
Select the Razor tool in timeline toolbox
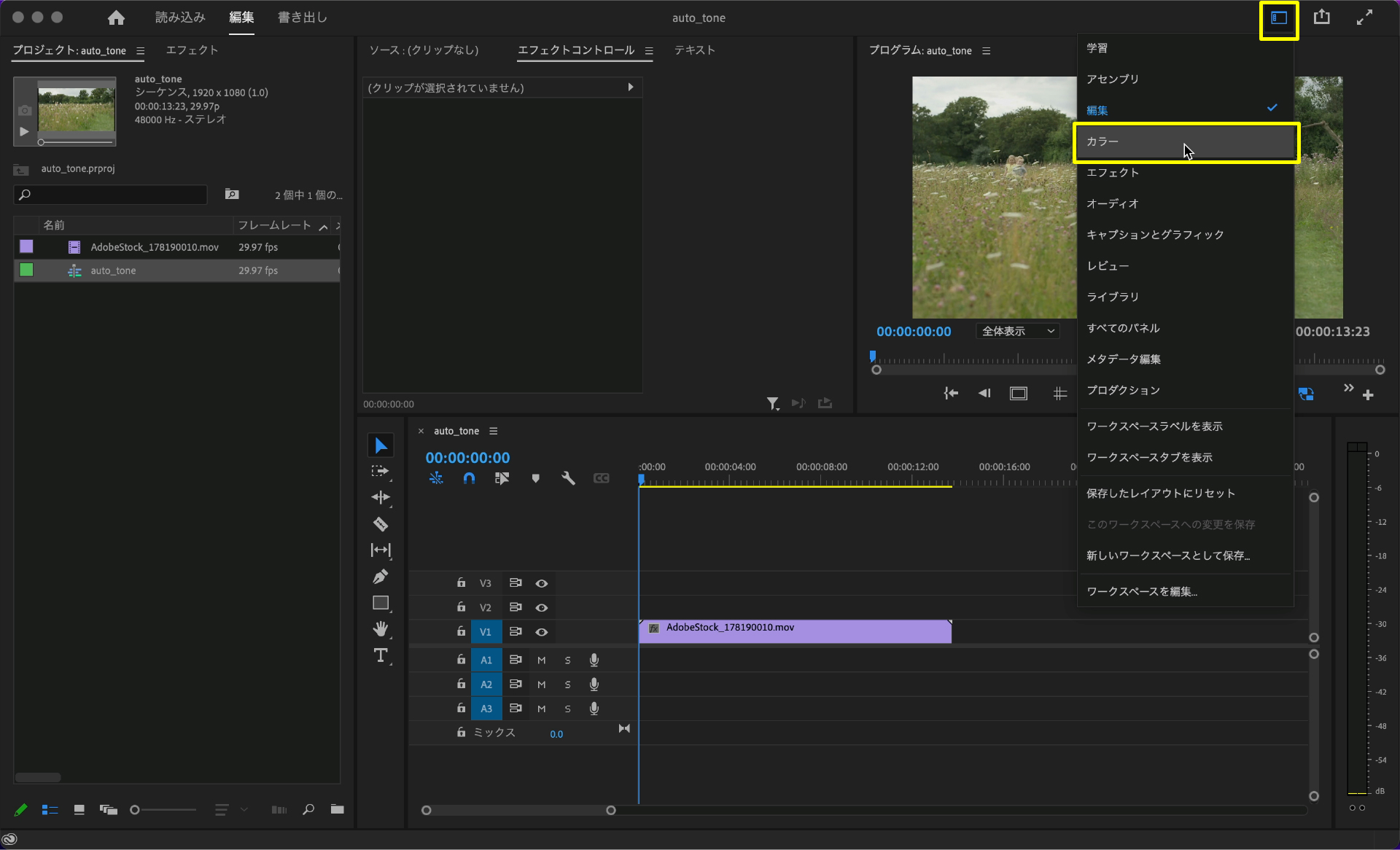tap(381, 524)
